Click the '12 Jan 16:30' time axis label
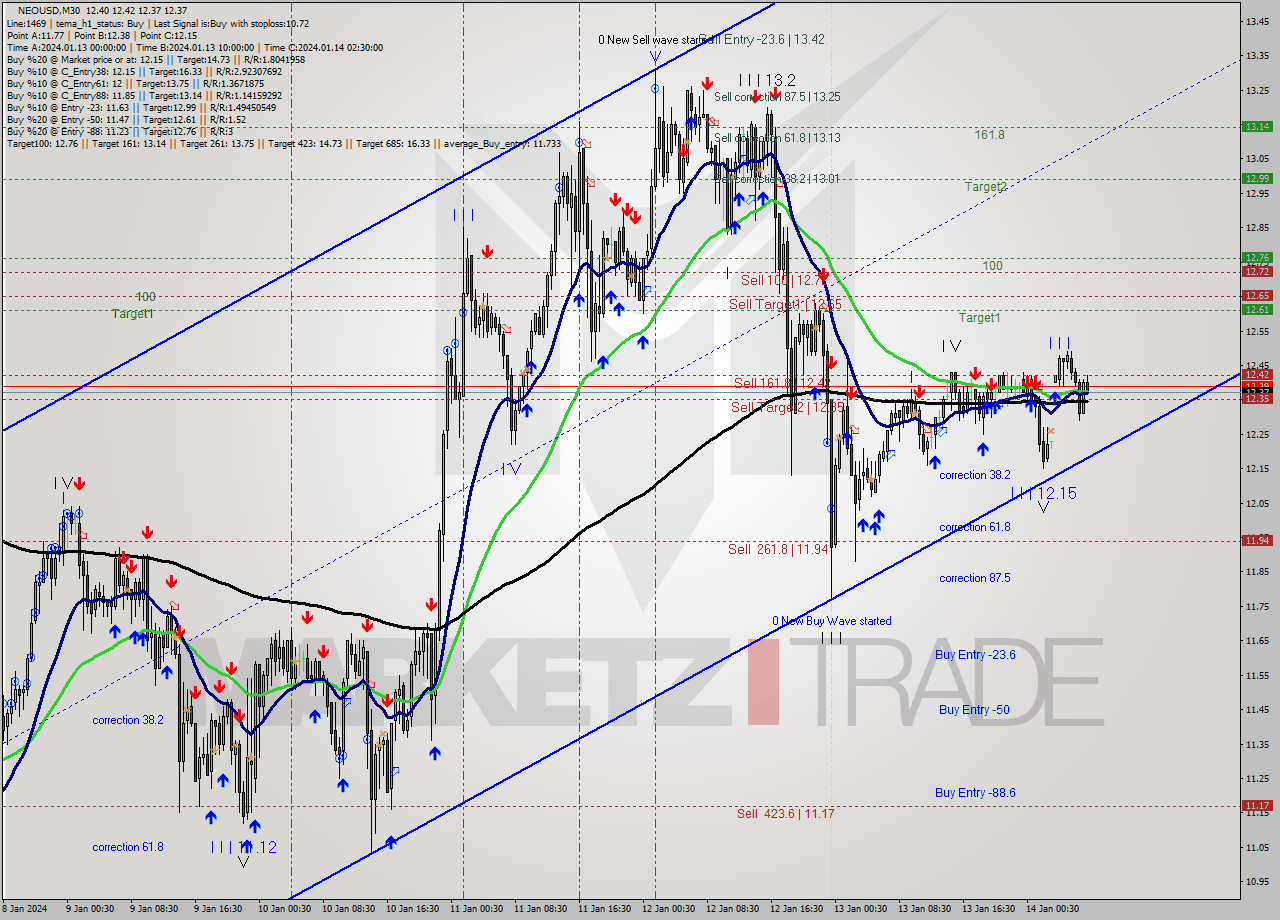This screenshot has height=920, width=1280. [x=797, y=909]
